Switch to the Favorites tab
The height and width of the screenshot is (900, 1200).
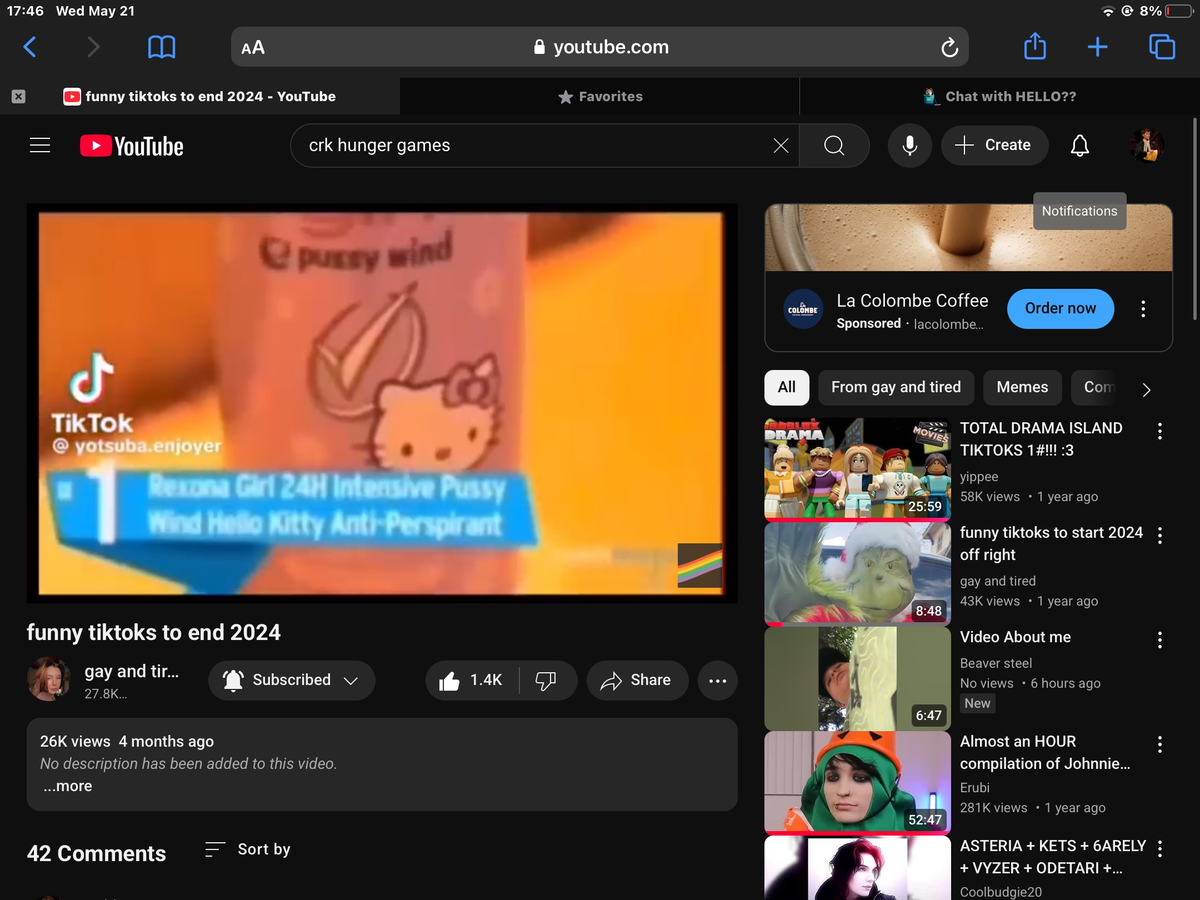pos(600,97)
